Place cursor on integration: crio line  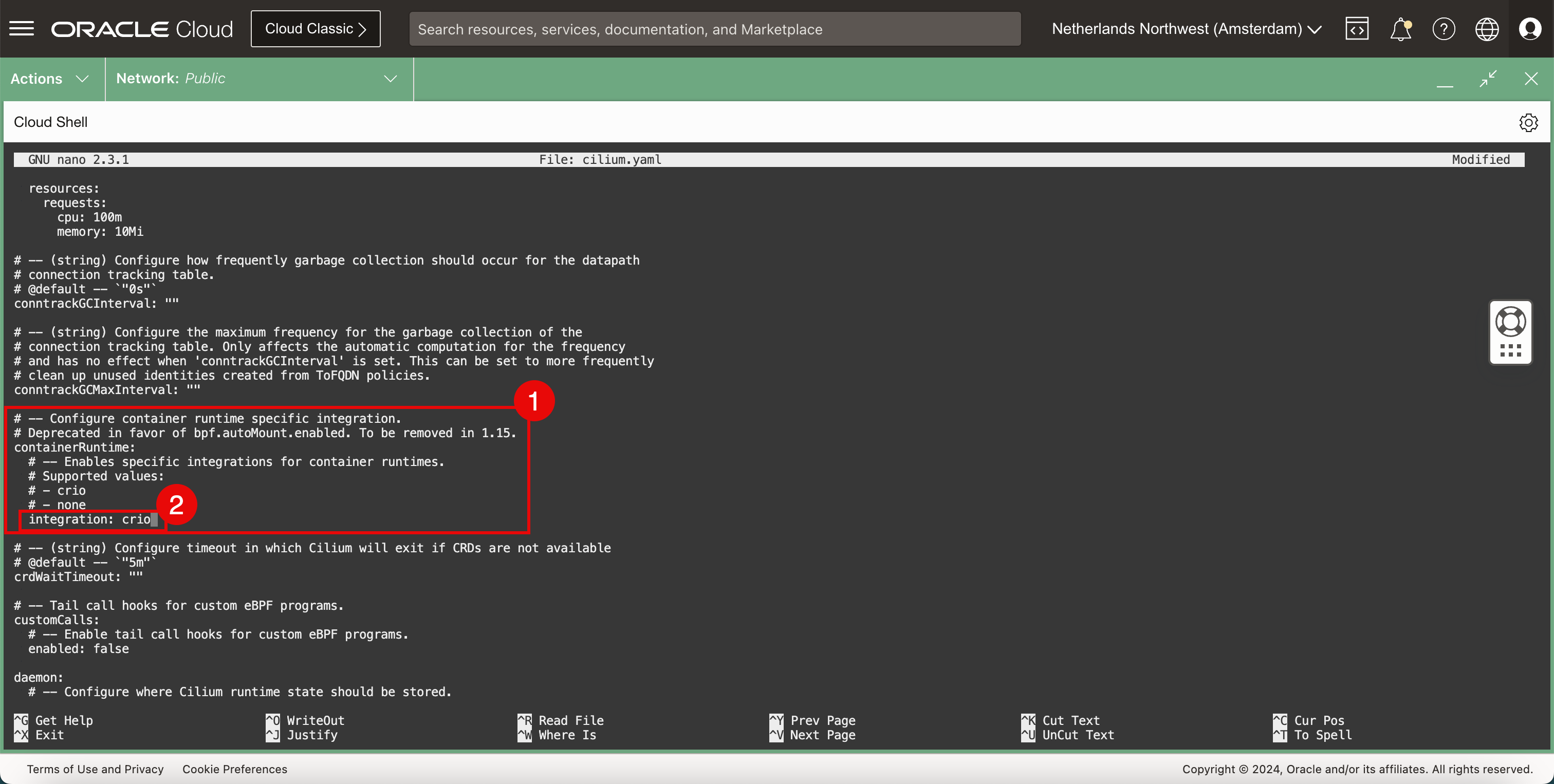pyautogui.click(x=90, y=519)
